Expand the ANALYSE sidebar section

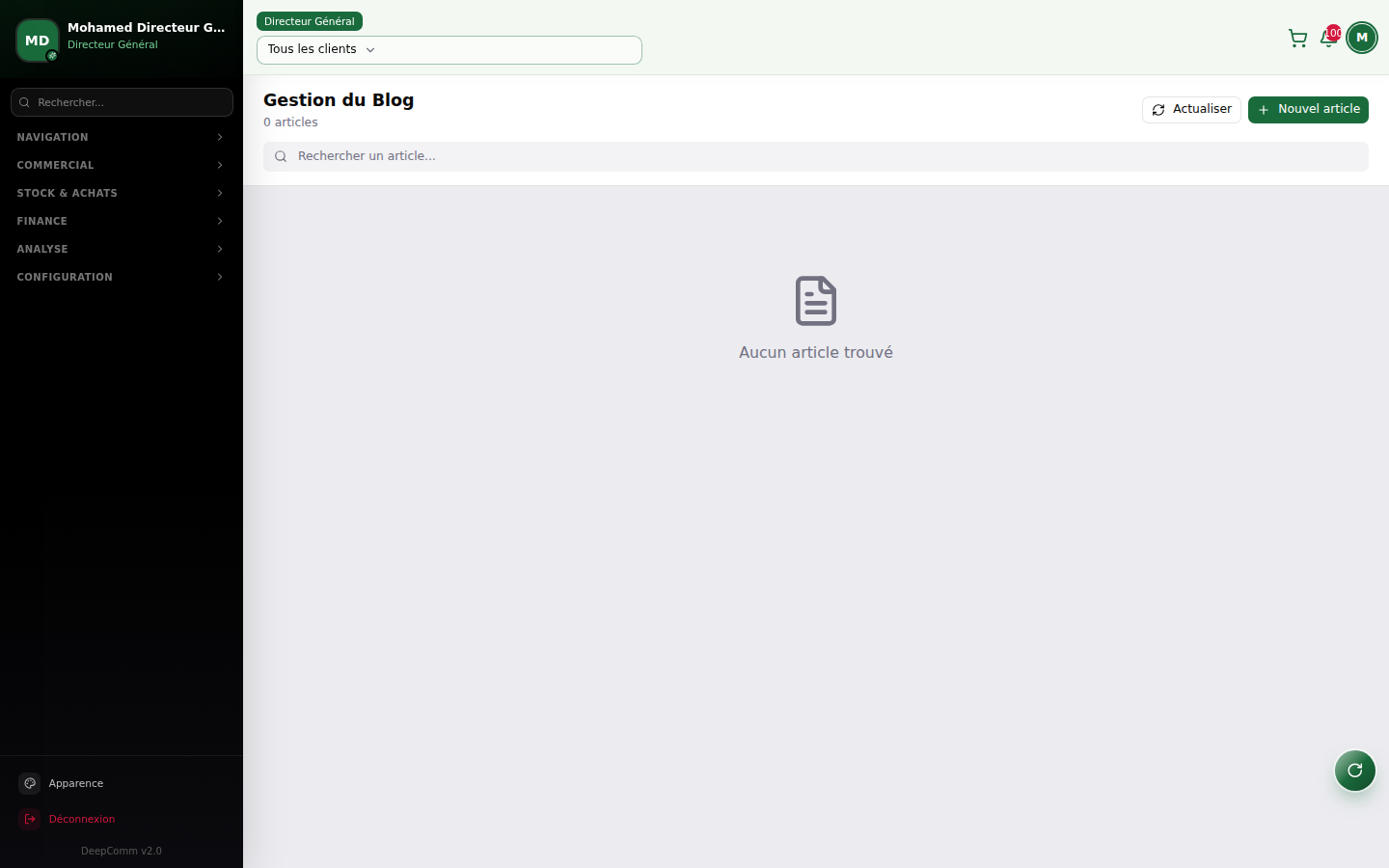tap(122, 249)
